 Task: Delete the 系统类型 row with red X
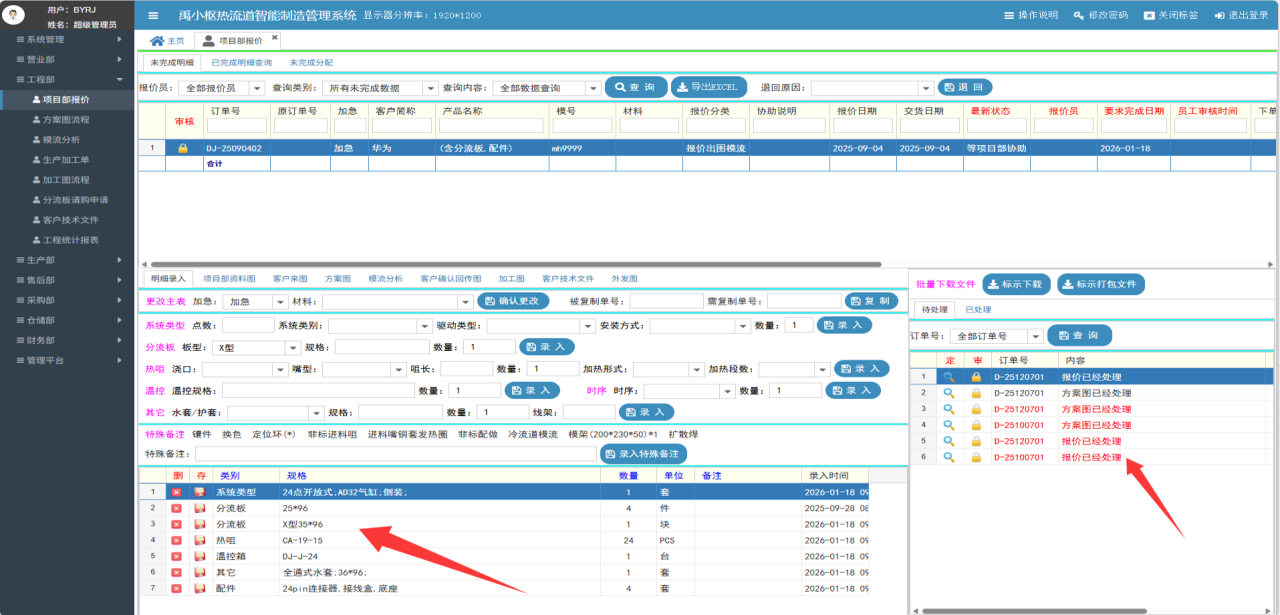click(176, 492)
